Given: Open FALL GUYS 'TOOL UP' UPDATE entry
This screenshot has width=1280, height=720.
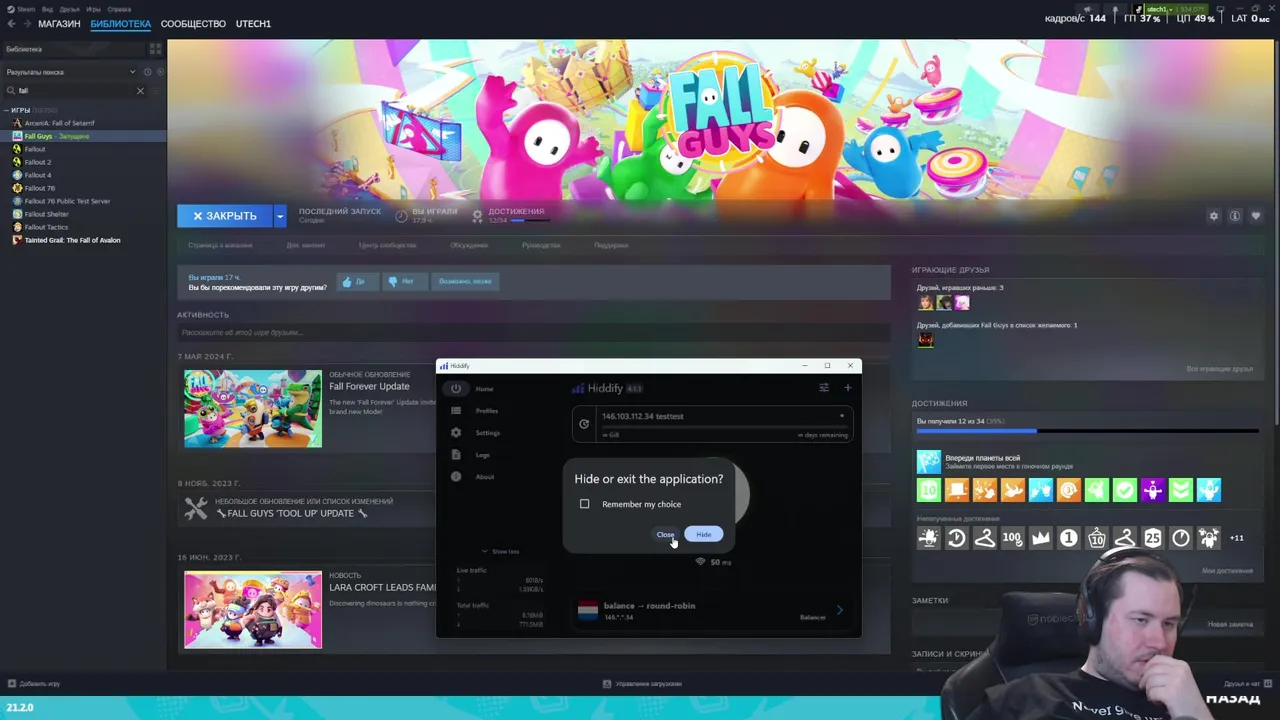Looking at the screenshot, I should click(x=292, y=513).
